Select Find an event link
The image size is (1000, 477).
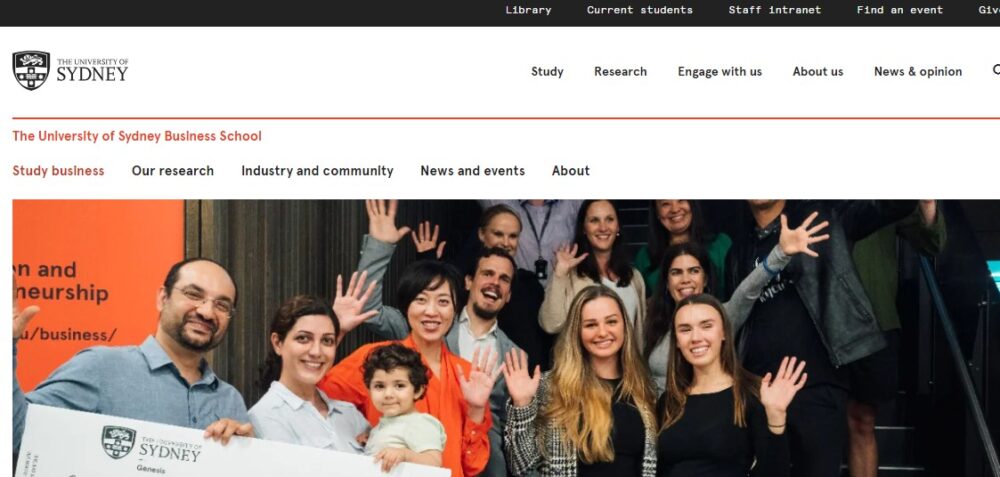click(x=899, y=10)
